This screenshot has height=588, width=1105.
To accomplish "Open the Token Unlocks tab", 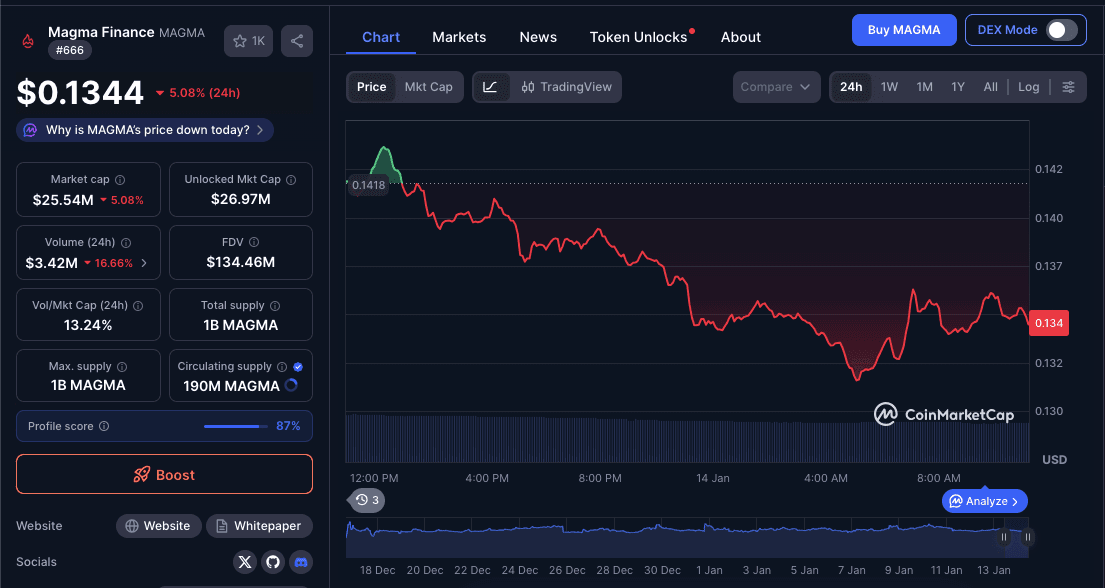I will pyautogui.click(x=638, y=37).
